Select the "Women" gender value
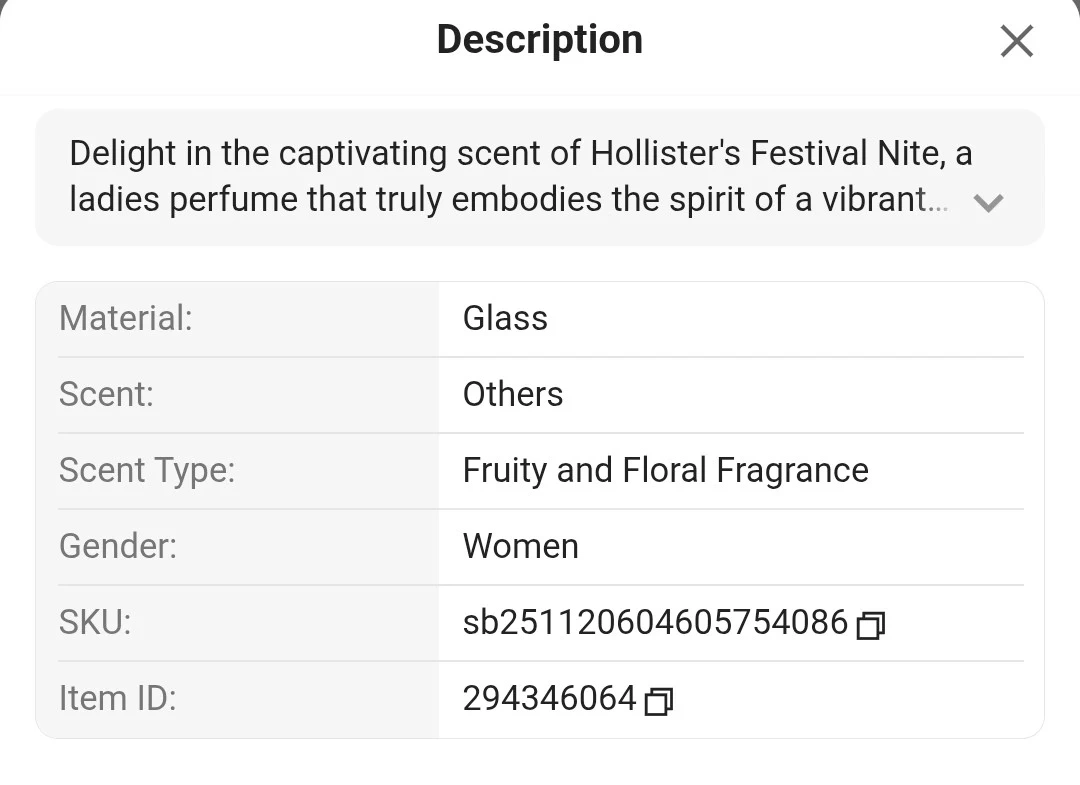Screen dimensions: 1080x785 coord(520,546)
